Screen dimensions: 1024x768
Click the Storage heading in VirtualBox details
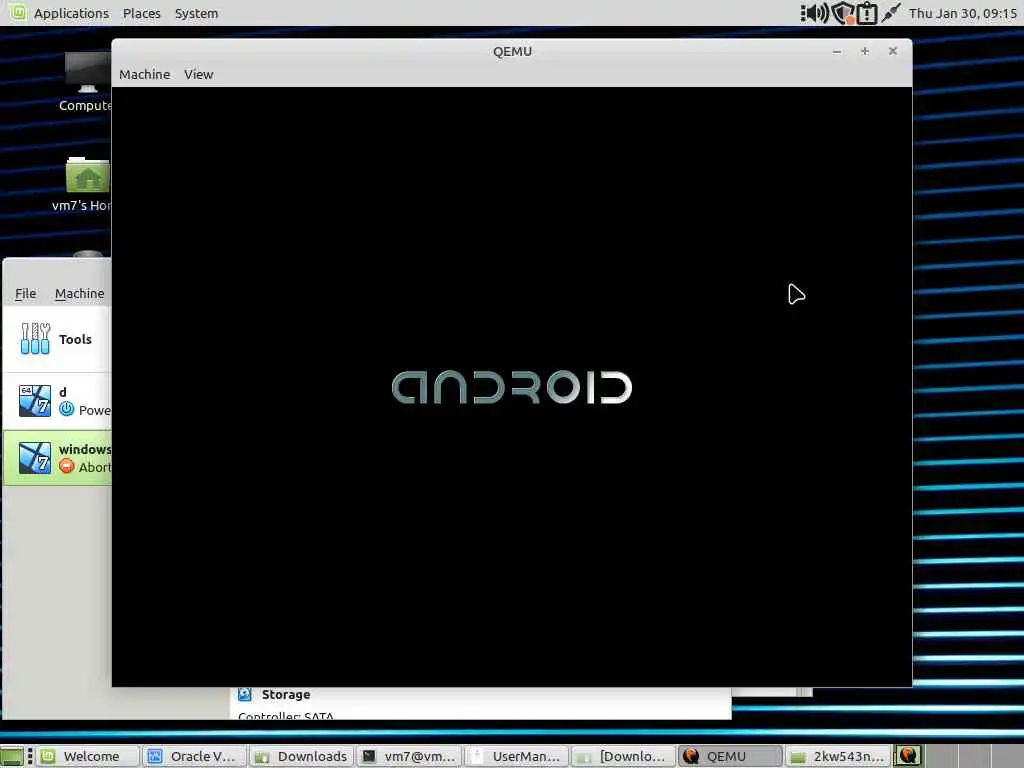[286, 695]
